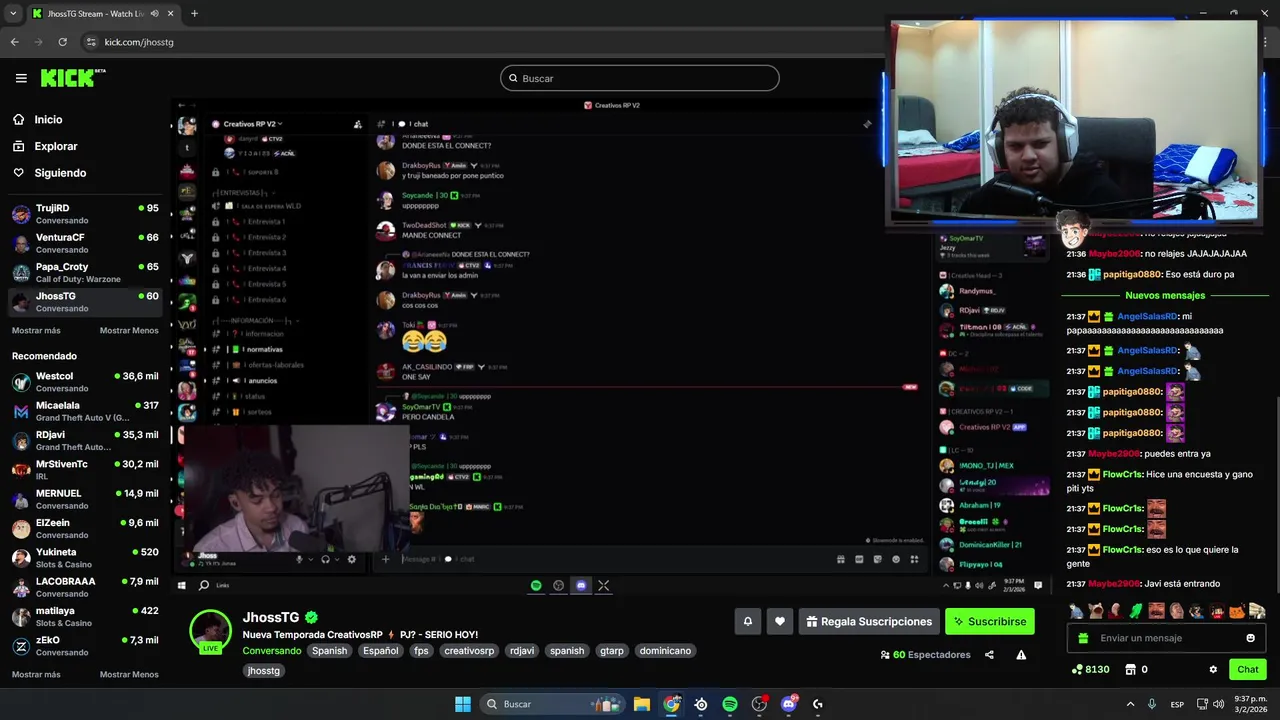Open the zEkO recommended channel
The width and height of the screenshot is (1280, 720).
[85, 645]
